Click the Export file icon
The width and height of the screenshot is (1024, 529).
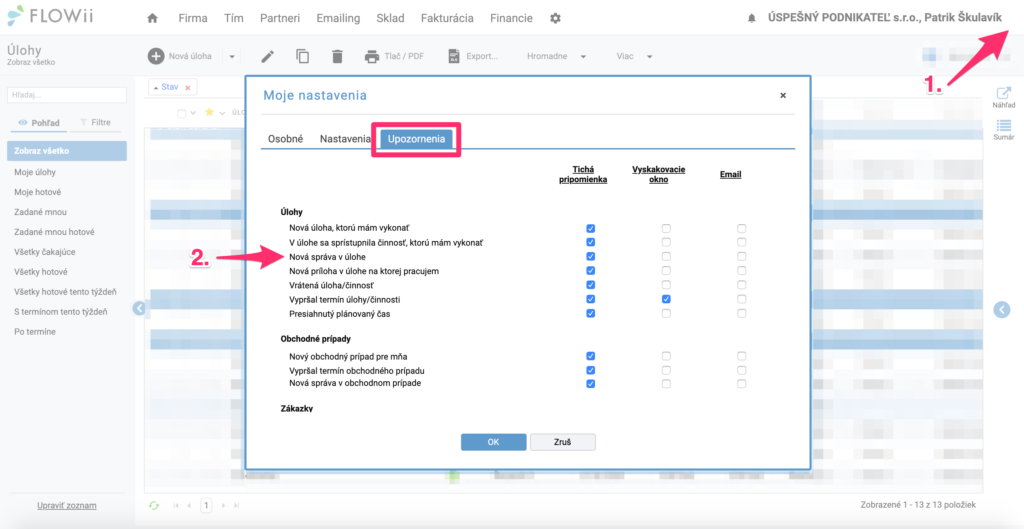[x=454, y=56]
